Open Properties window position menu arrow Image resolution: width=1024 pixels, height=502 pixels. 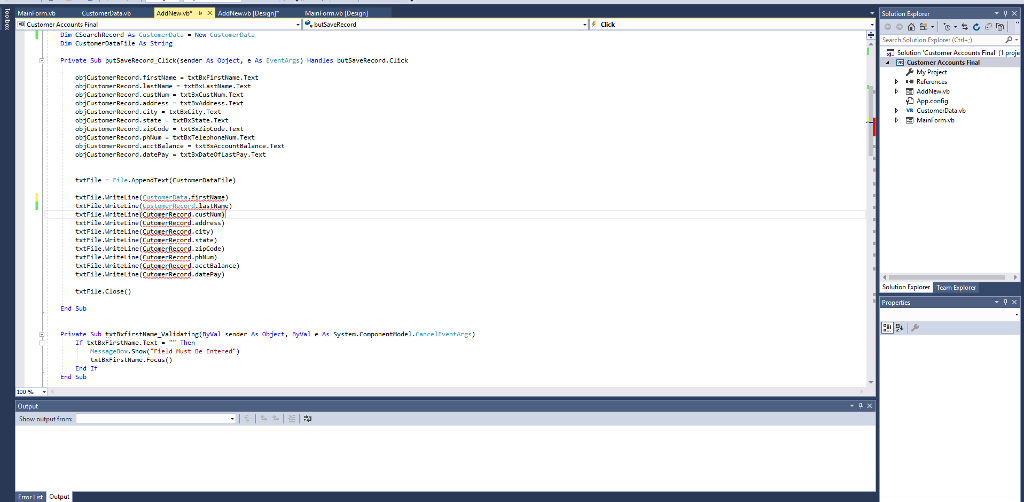click(x=997, y=302)
